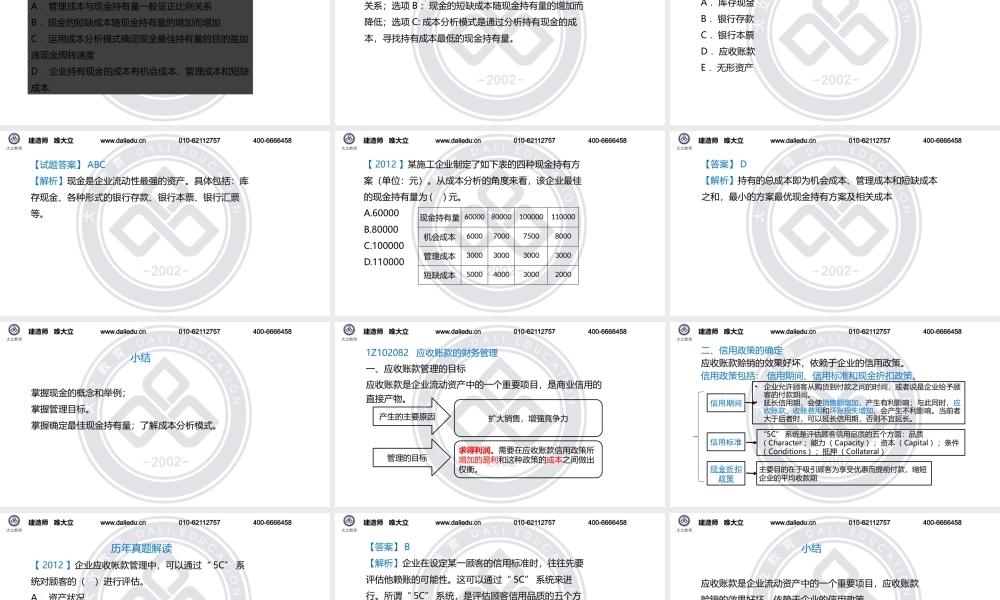Click the logo on the 【答案】B slide header

pos(346,522)
